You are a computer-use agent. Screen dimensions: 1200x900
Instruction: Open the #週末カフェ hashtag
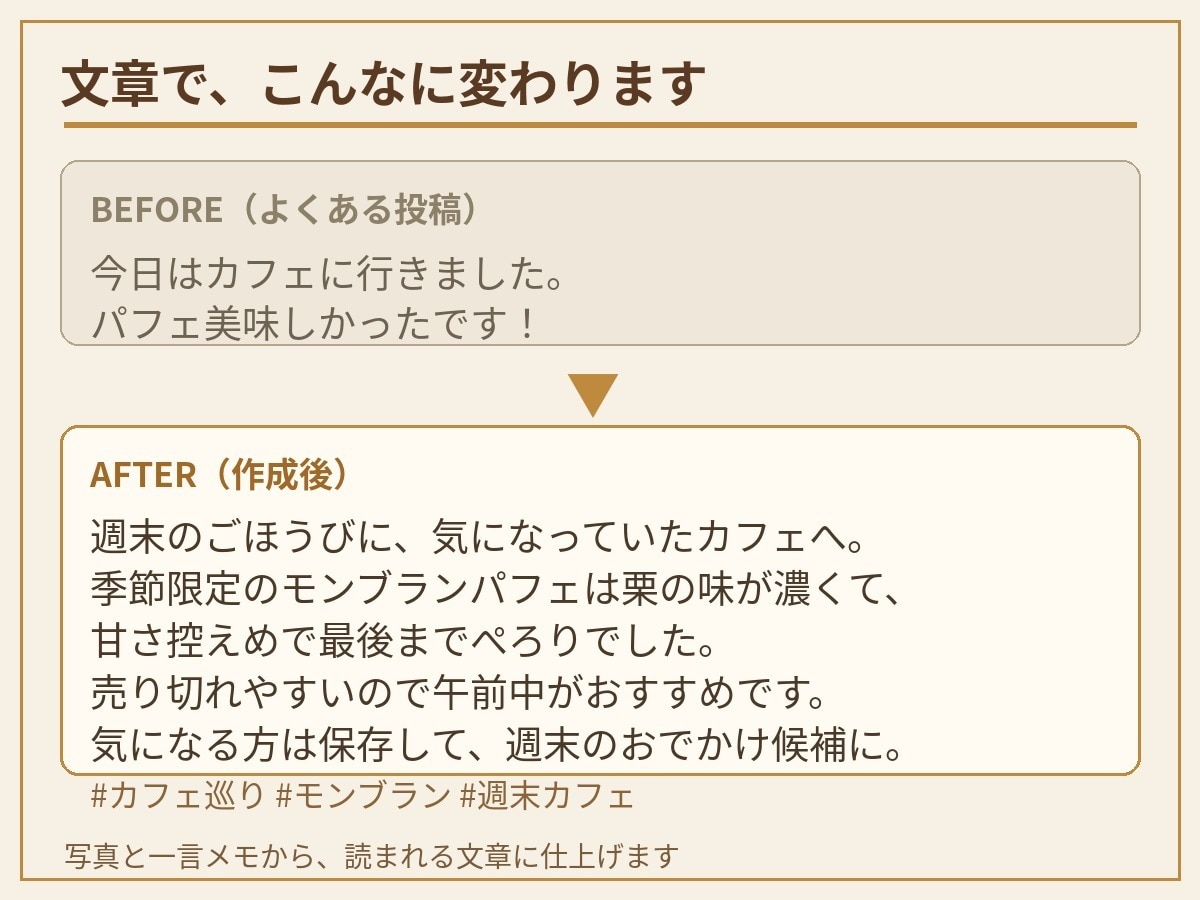coord(547,797)
